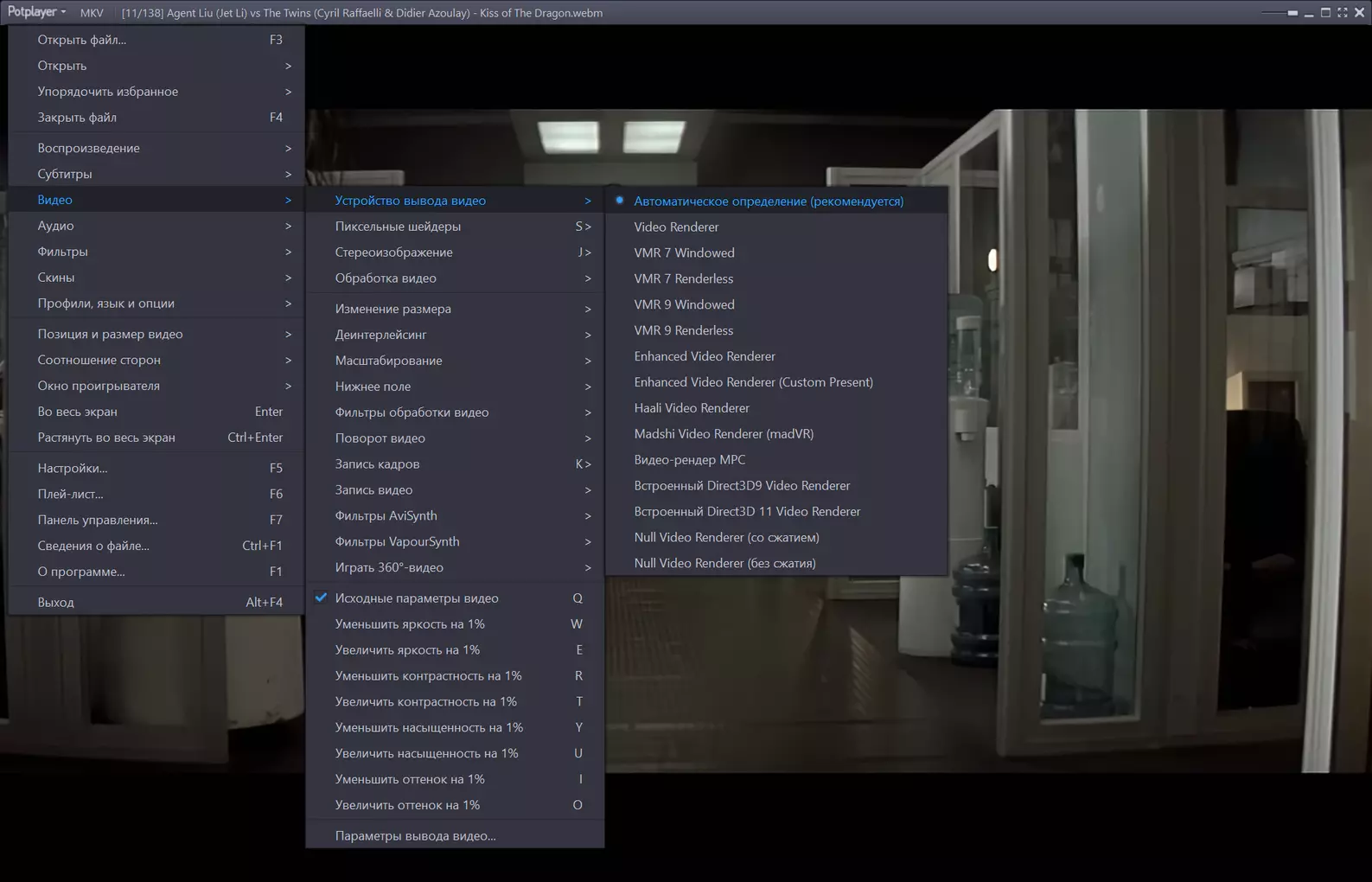Screen dimensions: 1372x882
Task: Click the minimize icon in title bar
Action: coord(1309,13)
